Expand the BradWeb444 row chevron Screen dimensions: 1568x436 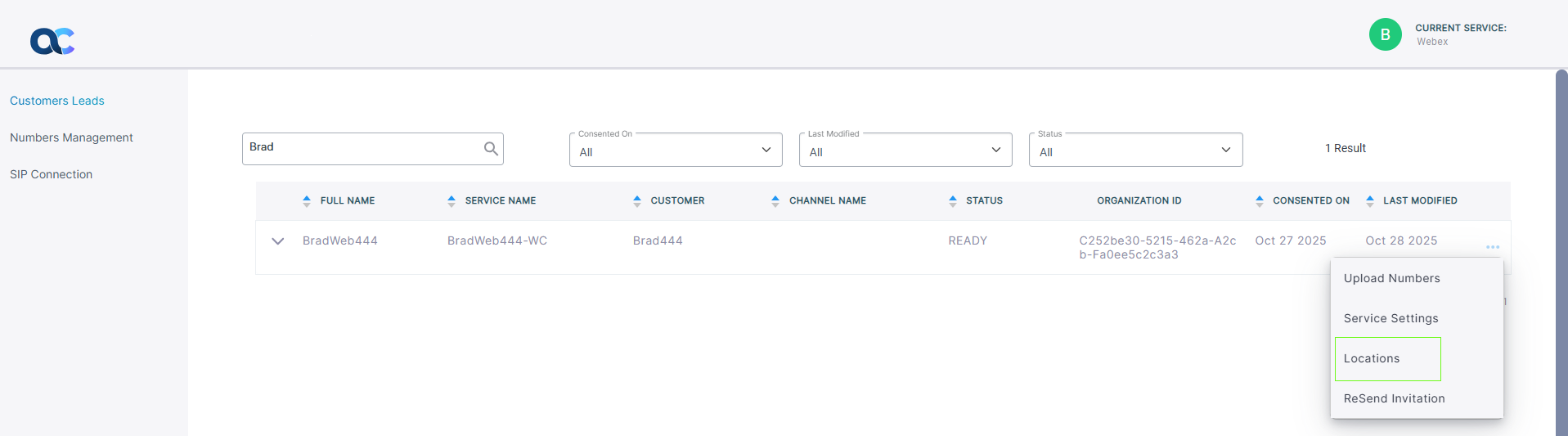coord(278,241)
